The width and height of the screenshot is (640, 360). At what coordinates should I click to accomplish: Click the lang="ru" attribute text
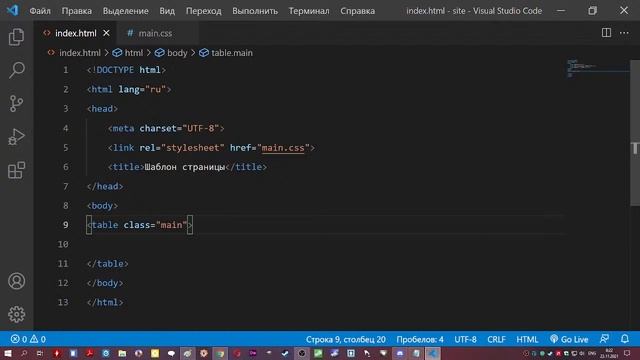(142, 89)
